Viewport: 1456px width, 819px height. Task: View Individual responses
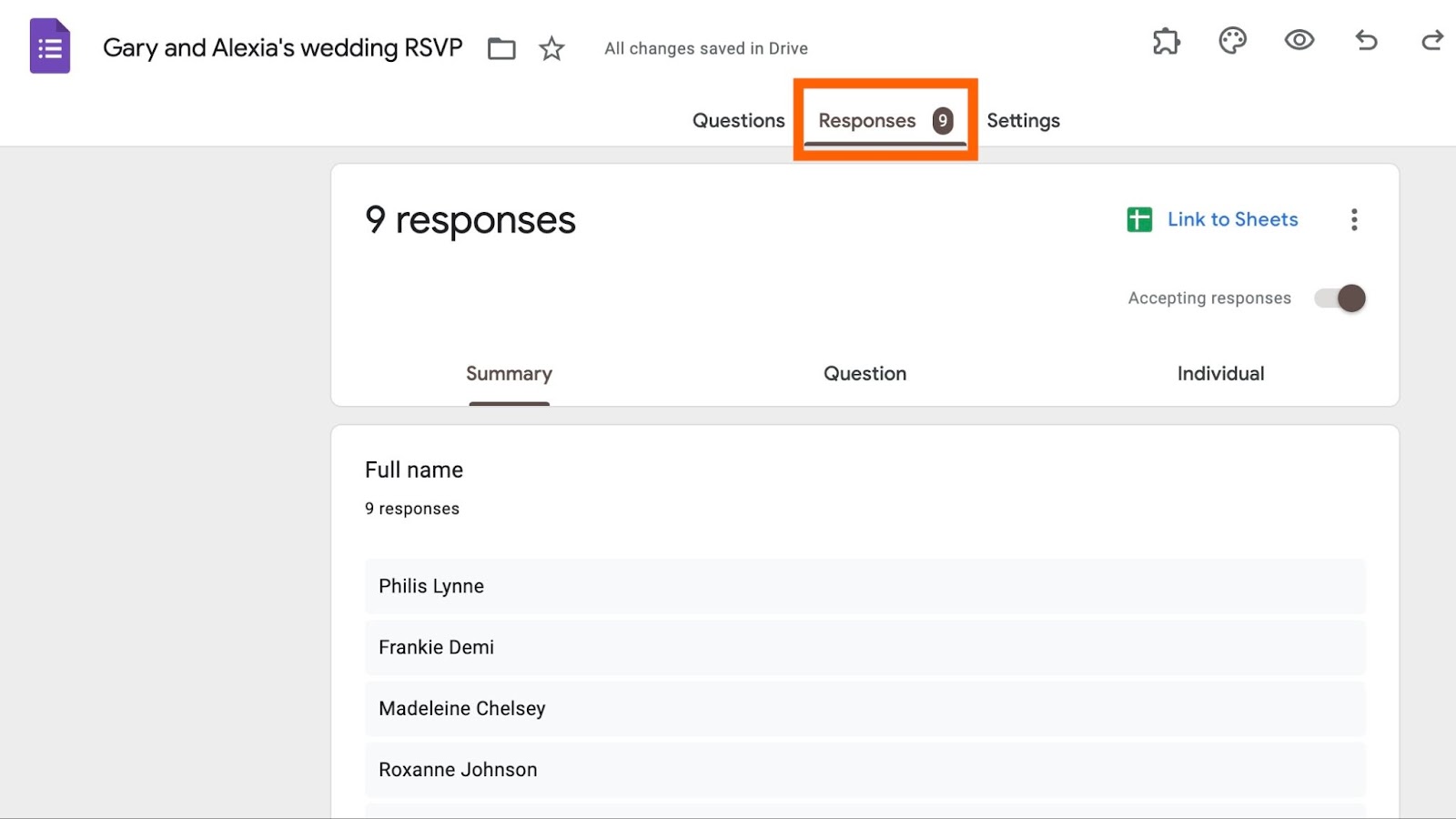[1220, 374]
